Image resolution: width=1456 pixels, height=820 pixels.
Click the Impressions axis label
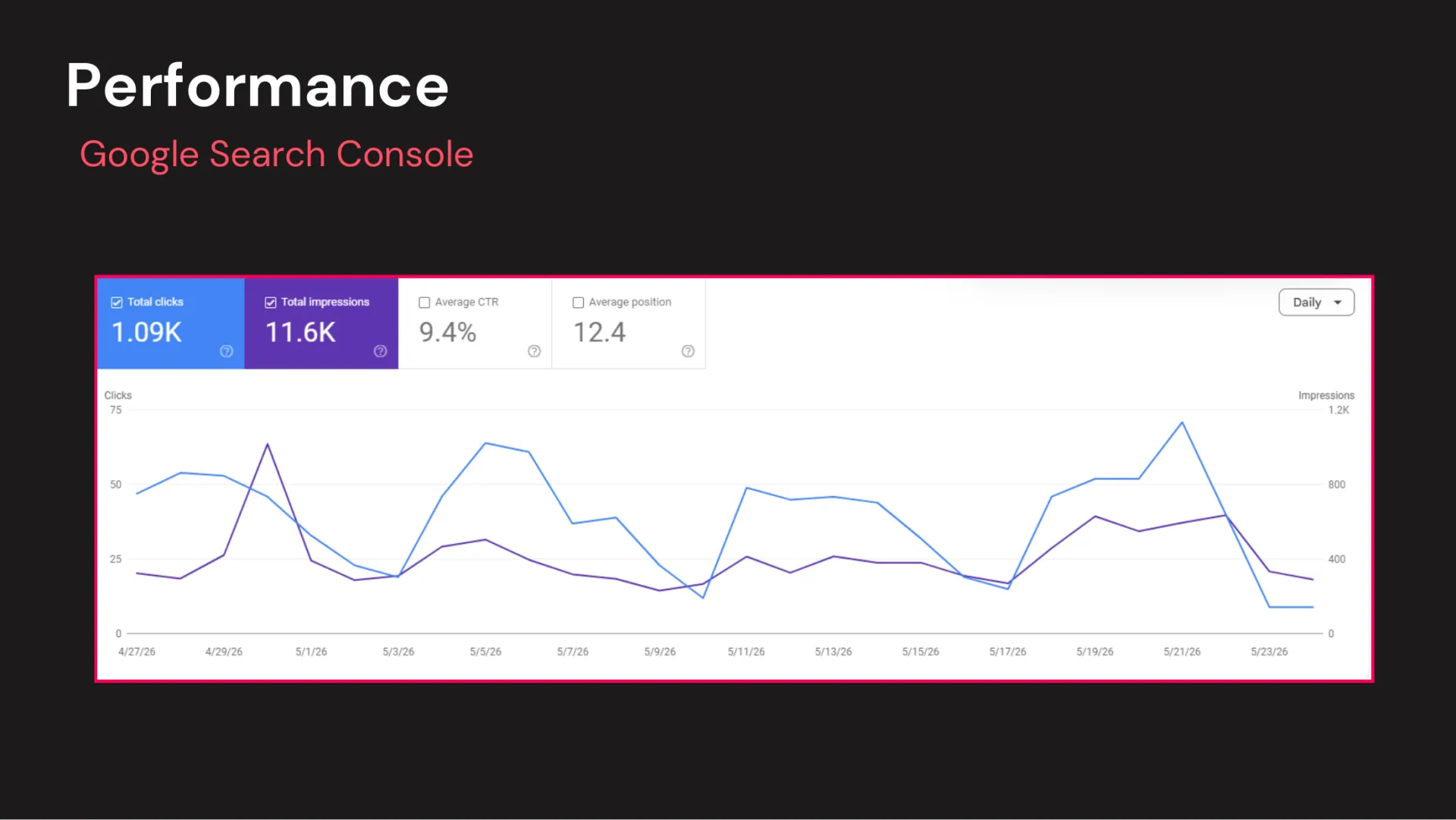1326,395
